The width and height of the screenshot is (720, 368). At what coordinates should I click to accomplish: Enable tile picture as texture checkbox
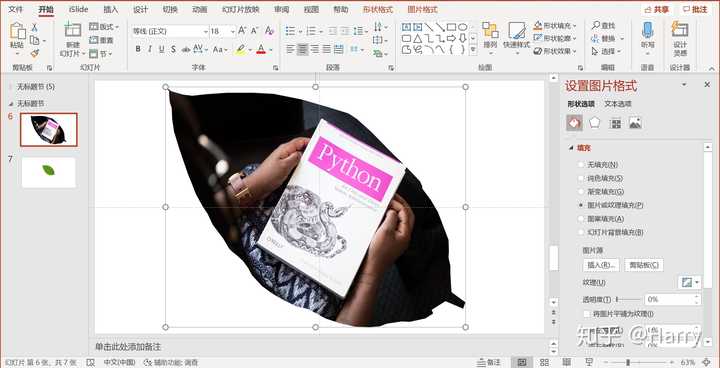coord(586,314)
